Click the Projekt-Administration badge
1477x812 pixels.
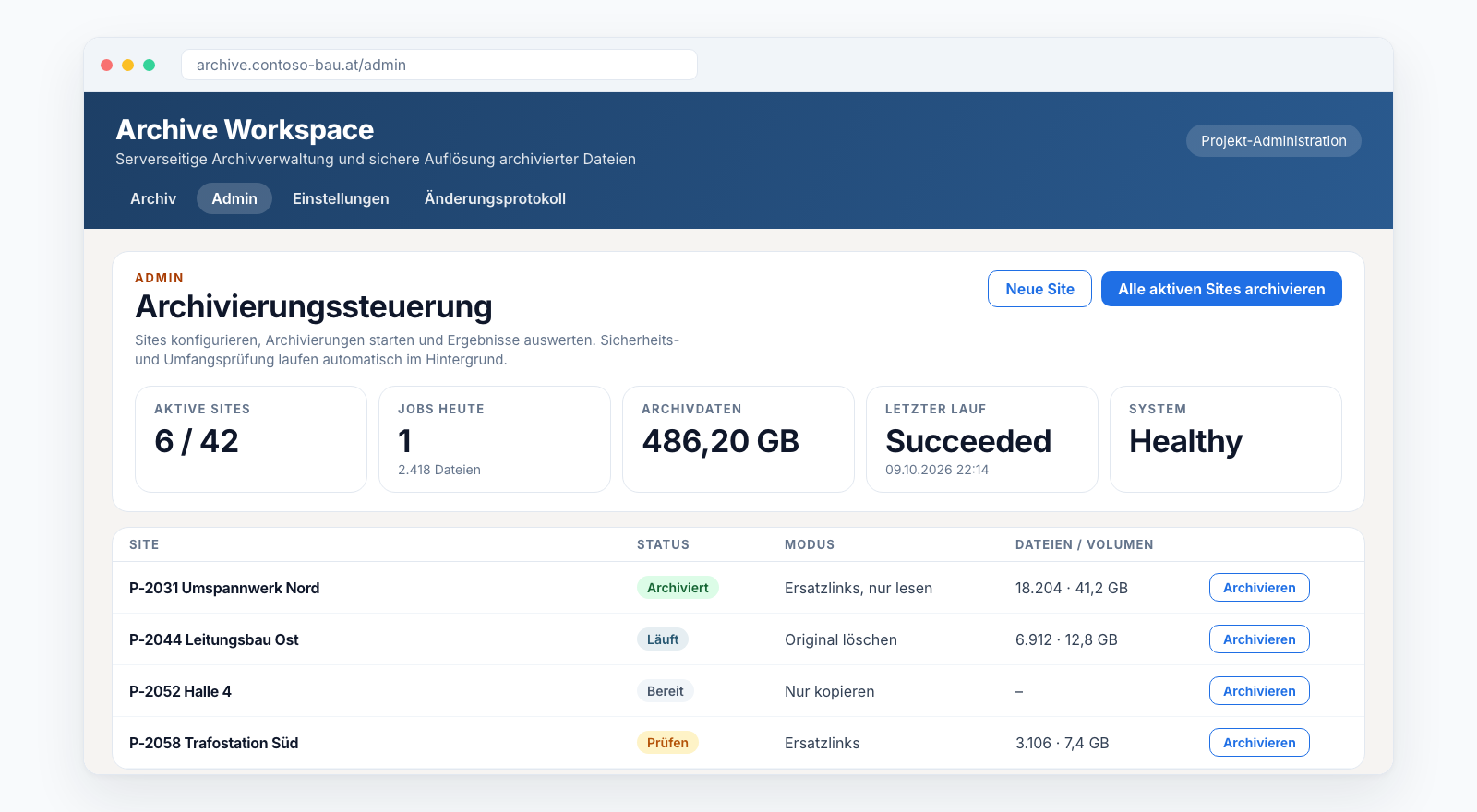coord(1274,141)
